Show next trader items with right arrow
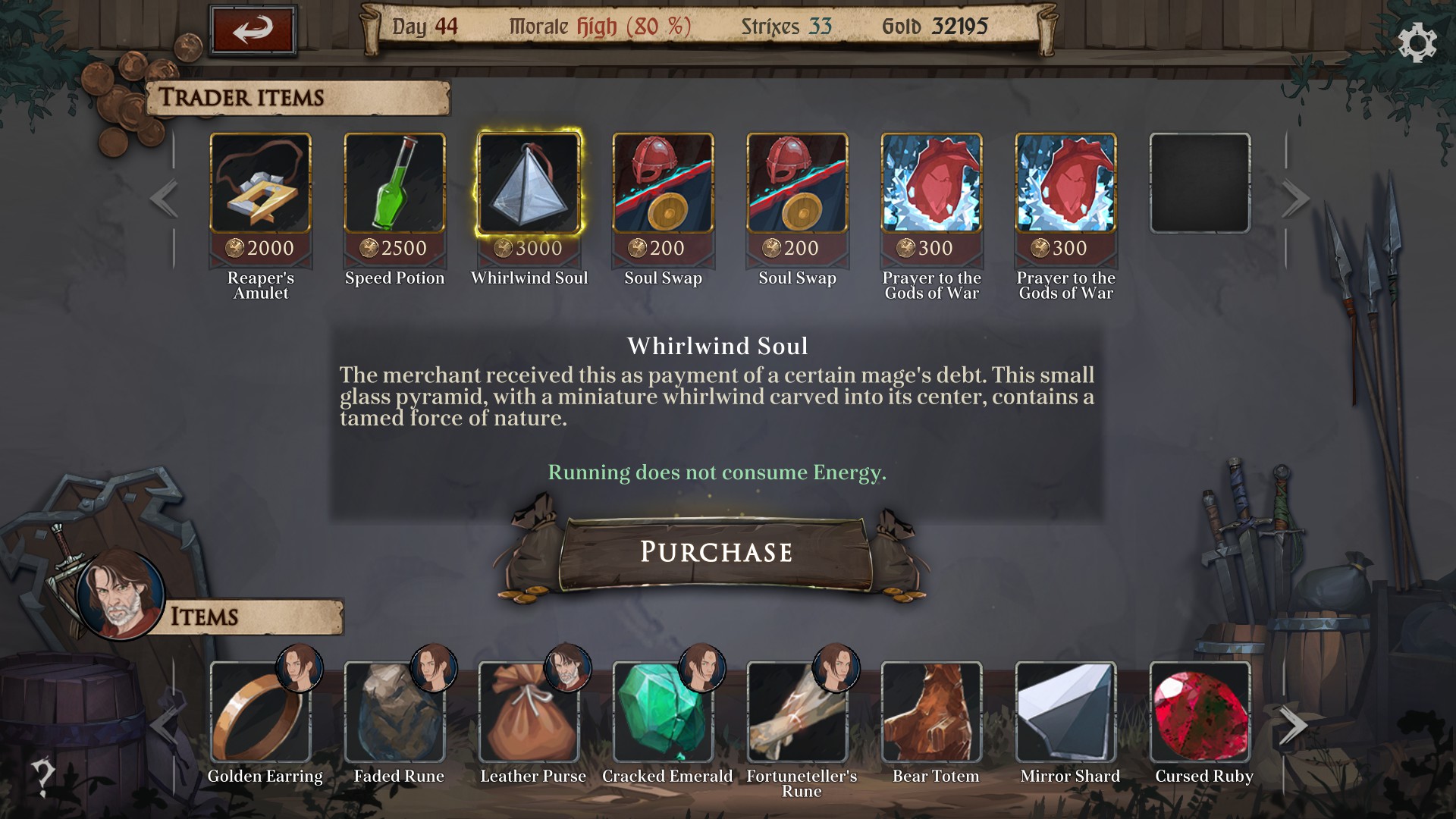 click(x=1295, y=199)
